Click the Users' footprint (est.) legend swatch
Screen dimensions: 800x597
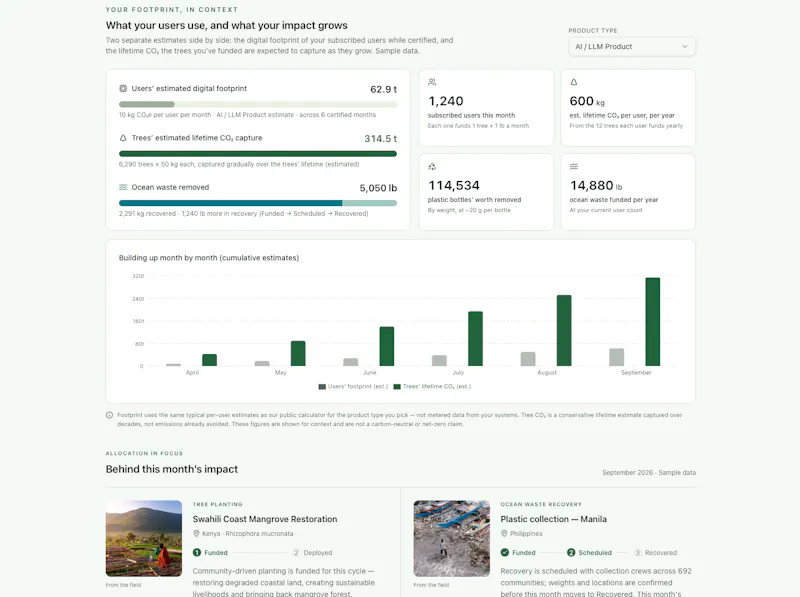tap(322, 387)
